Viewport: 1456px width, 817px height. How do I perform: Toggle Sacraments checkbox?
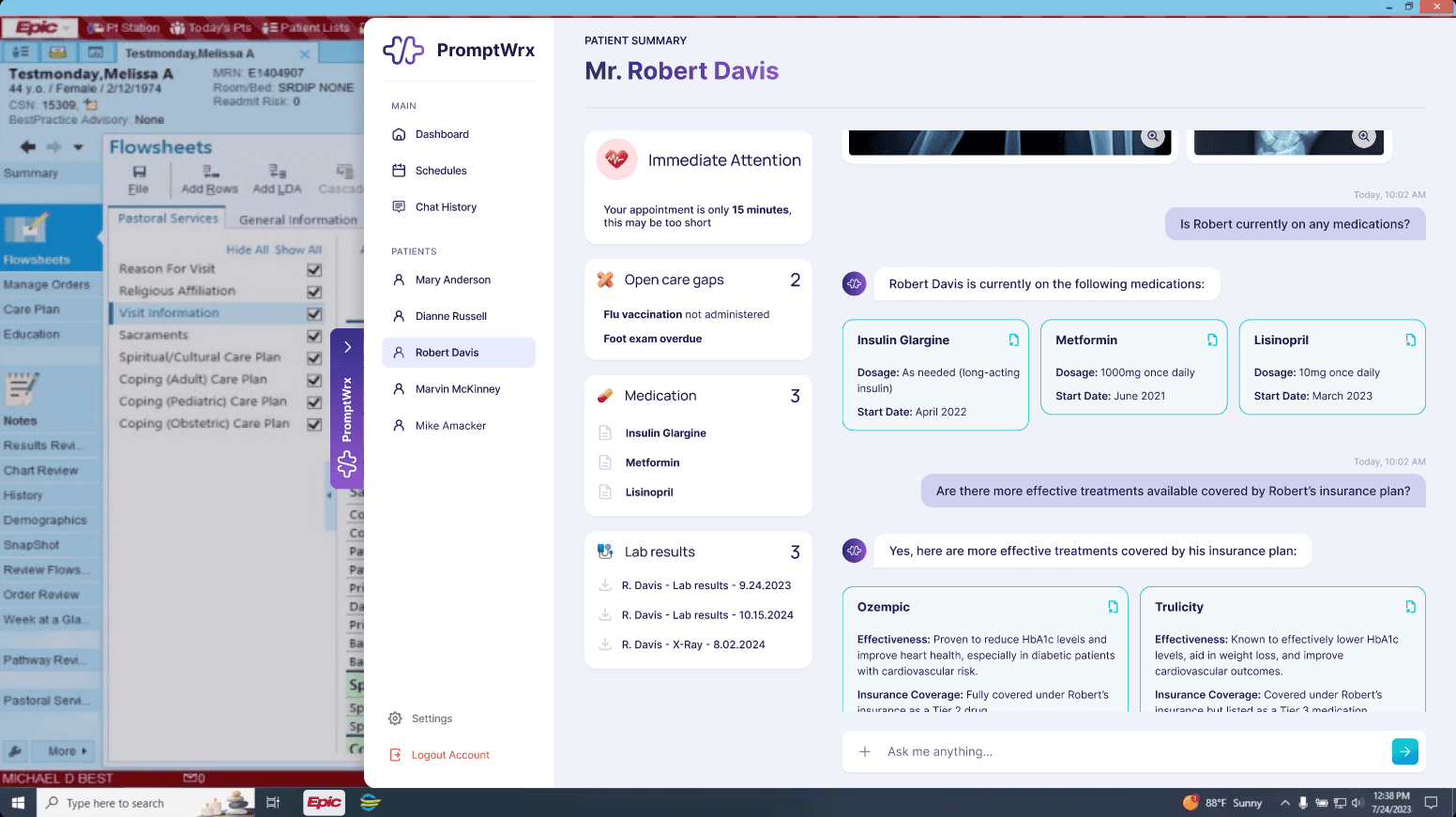coord(314,336)
